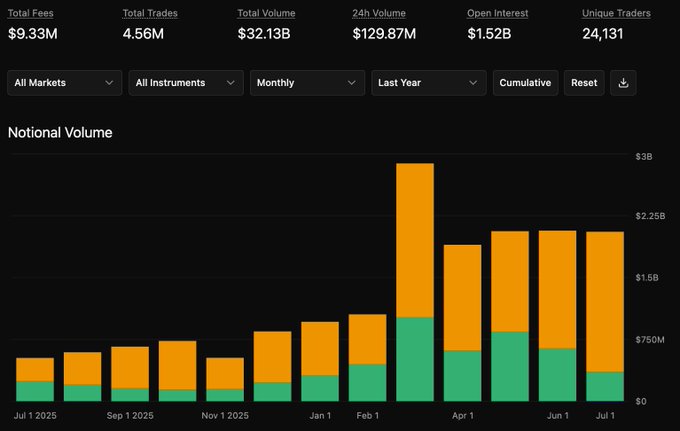This screenshot has height=431, width=680.
Task: Click the $3B y-axis label
Action: 644,157
